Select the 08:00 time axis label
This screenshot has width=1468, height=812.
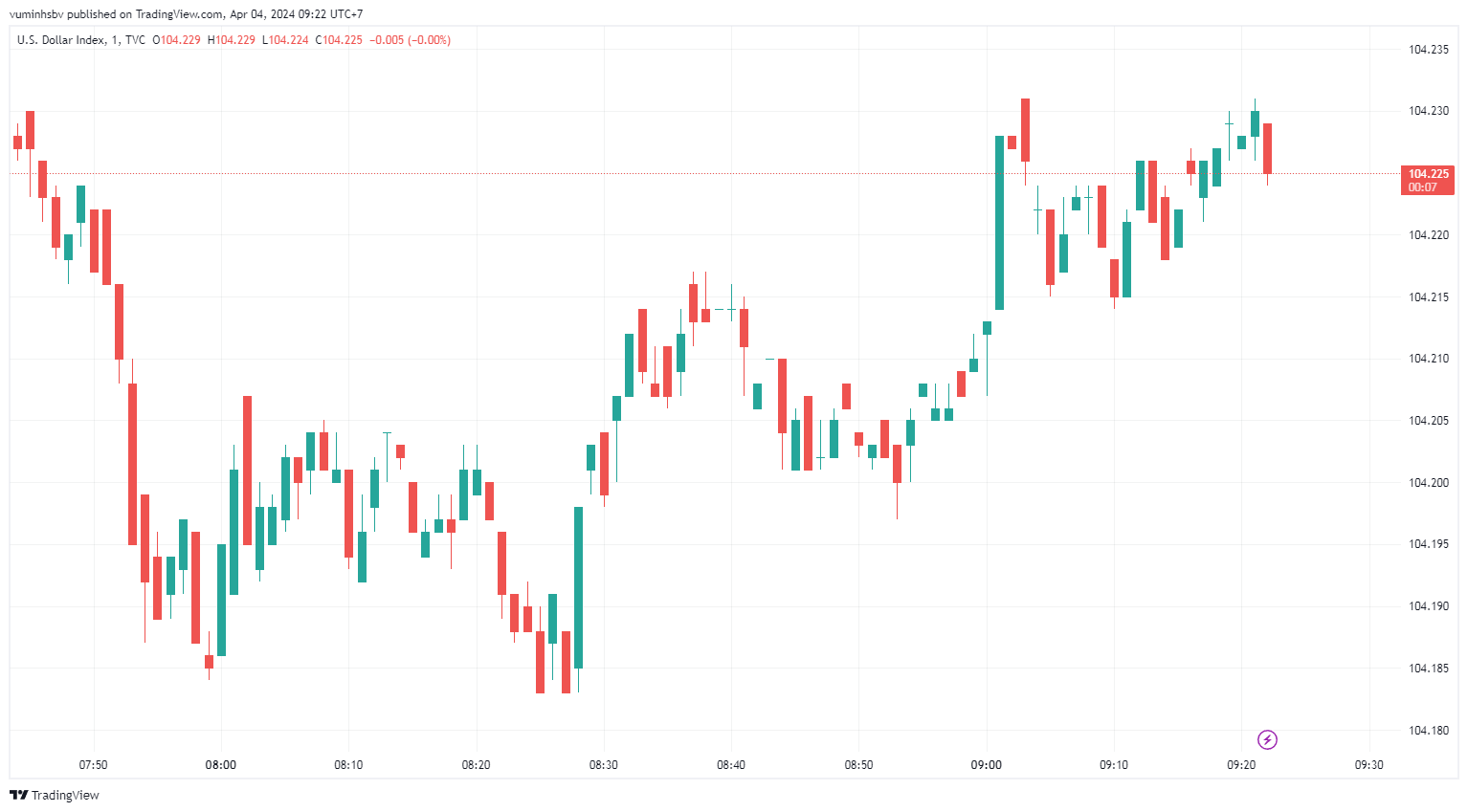[221, 765]
